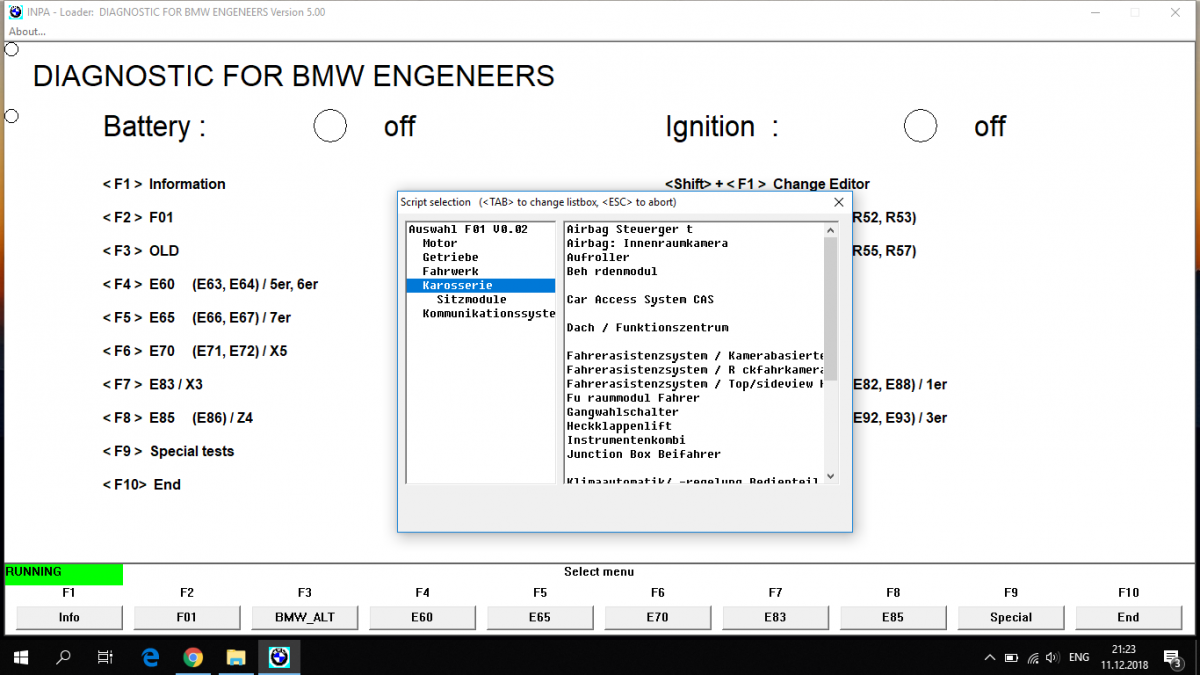The height and width of the screenshot is (675, 1200).
Task: Open Windows taskbar search
Action: (x=64, y=657)
